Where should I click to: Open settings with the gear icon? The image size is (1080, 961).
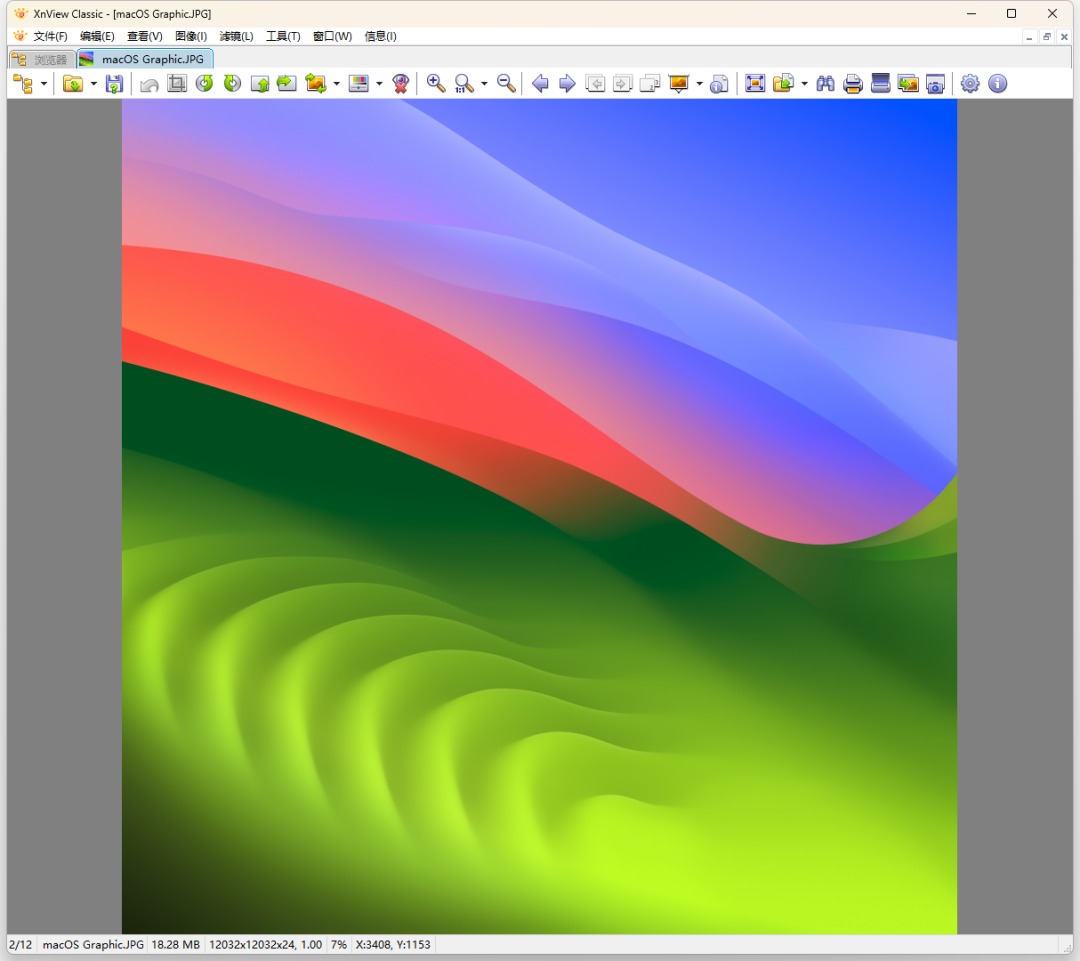(x=970, y=84)
